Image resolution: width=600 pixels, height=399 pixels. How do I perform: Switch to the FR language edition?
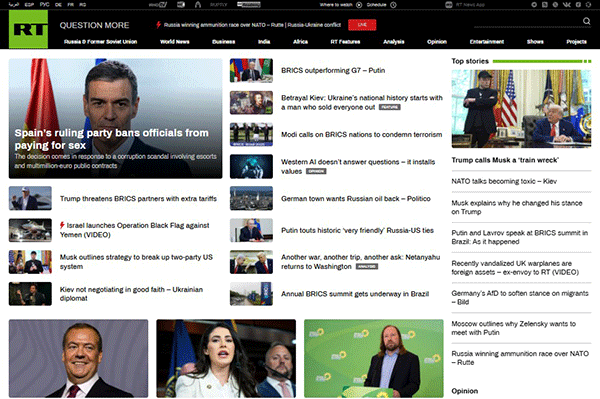pyautogui.click(x=70, y=5)
